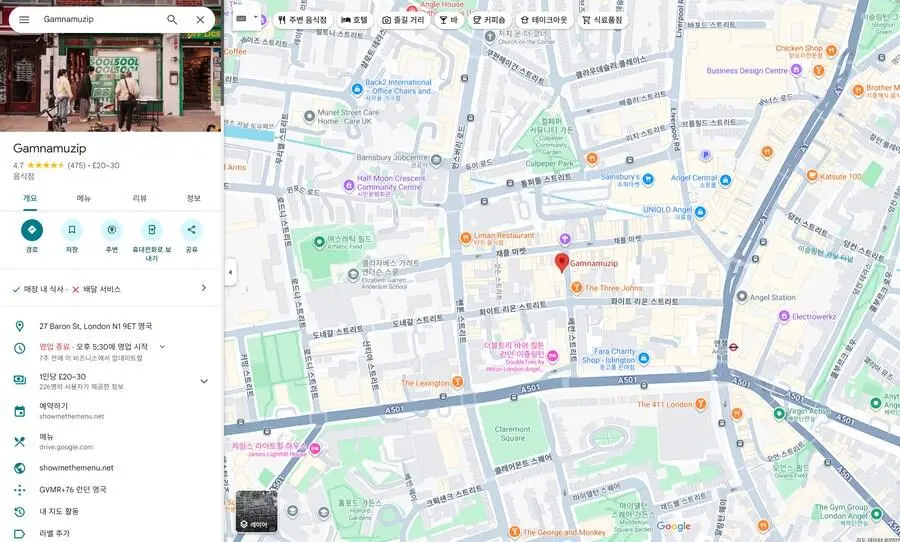
Task: Copy the address 27 Baron St, London
Action: pos(95,326)
